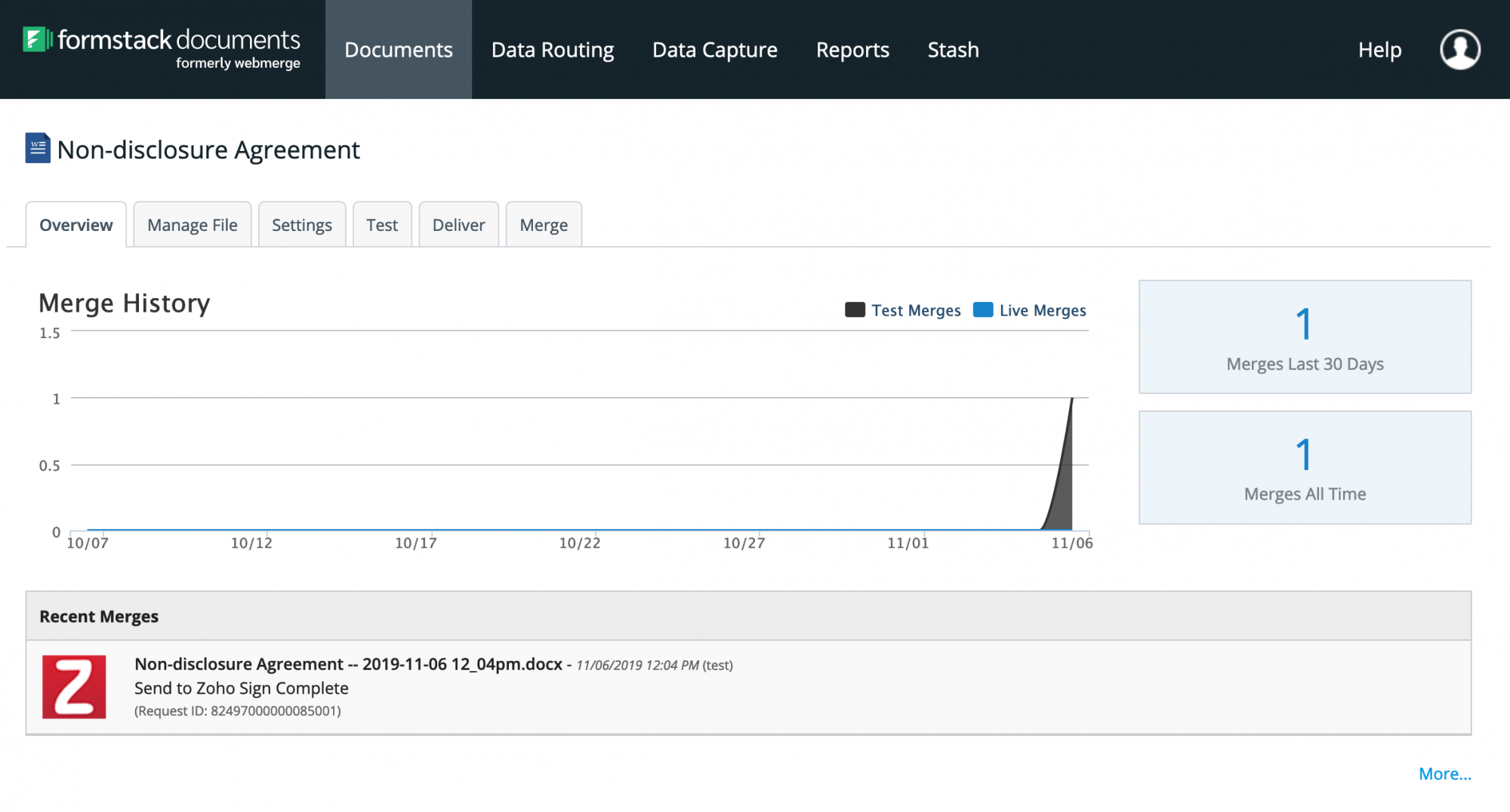Viewport: 1510px width, 812px height.
Task: Click the red Zoho Sign icon
Action: point(74,687)
